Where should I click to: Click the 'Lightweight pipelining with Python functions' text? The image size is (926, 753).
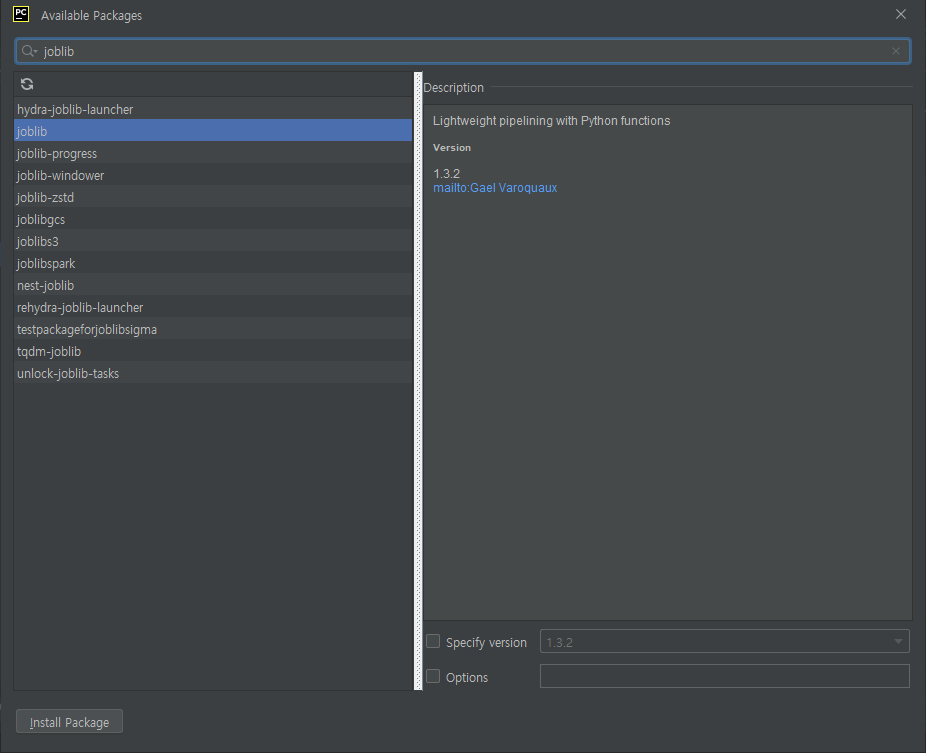point(552,120)
